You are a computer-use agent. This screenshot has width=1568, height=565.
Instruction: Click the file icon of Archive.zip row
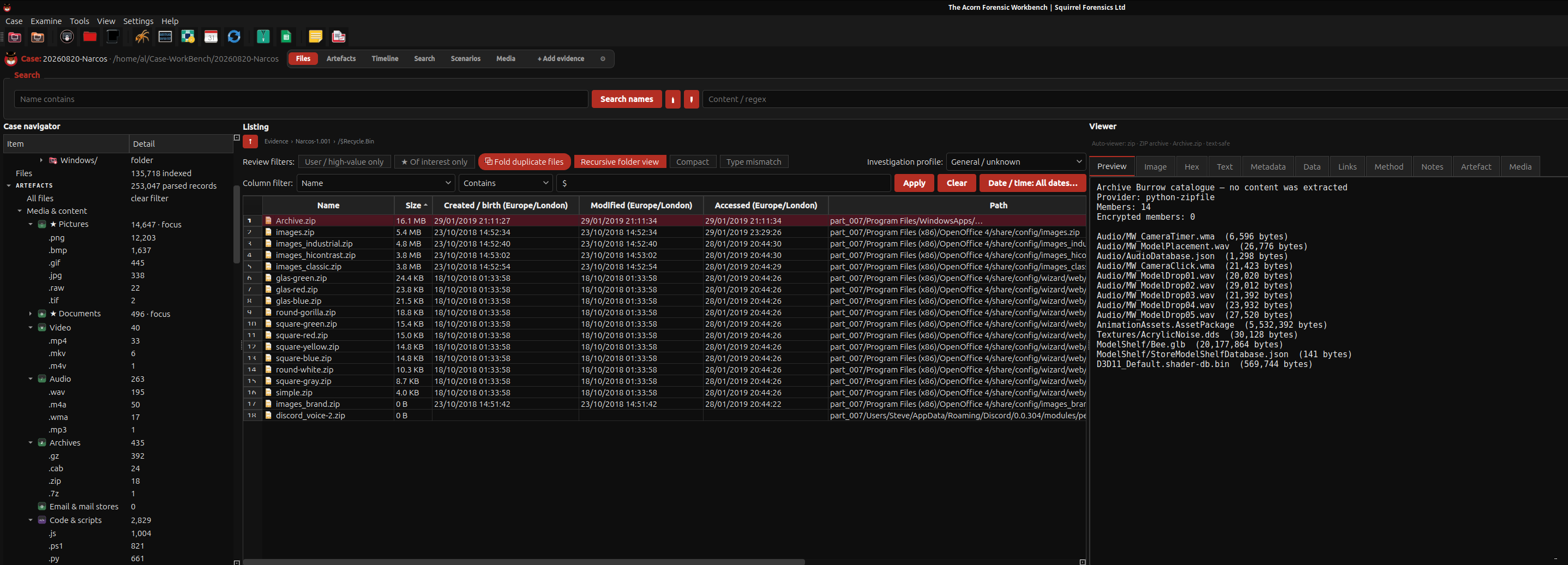(268, 221)
